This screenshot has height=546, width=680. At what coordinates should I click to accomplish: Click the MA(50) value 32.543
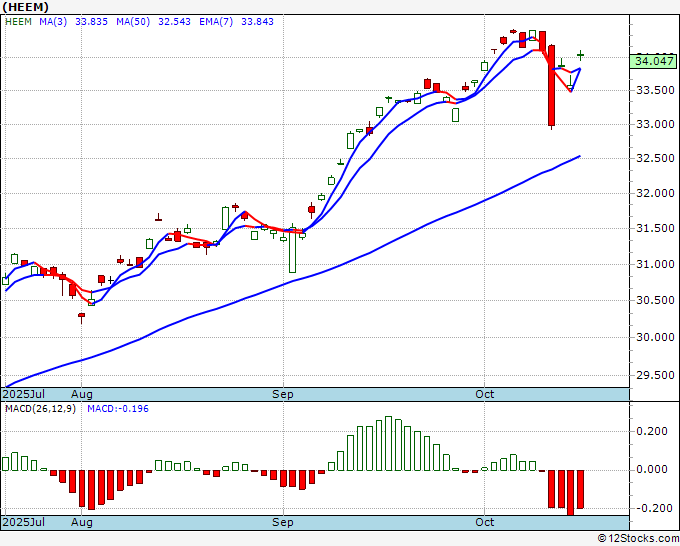coord(174,22)
